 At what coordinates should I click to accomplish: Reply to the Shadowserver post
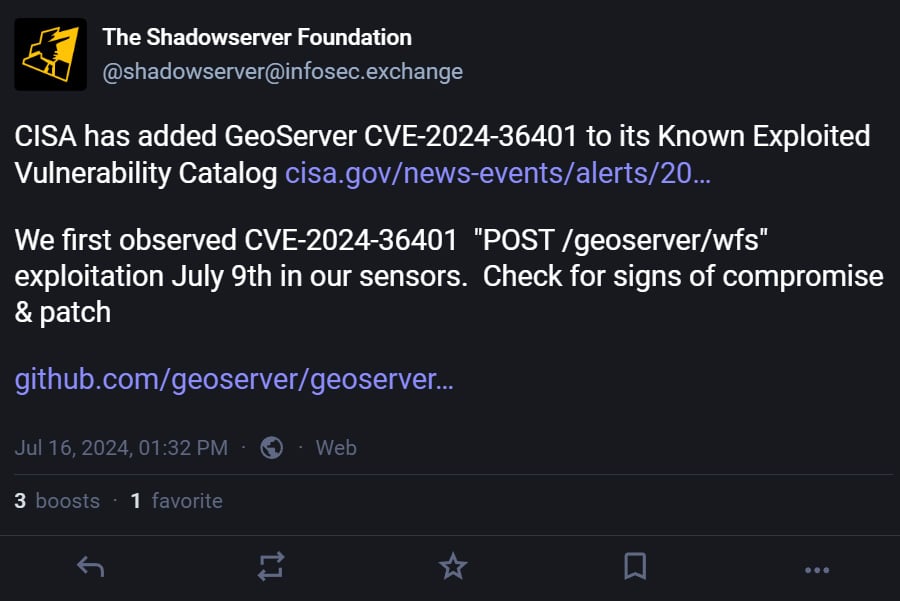(91, 567)
